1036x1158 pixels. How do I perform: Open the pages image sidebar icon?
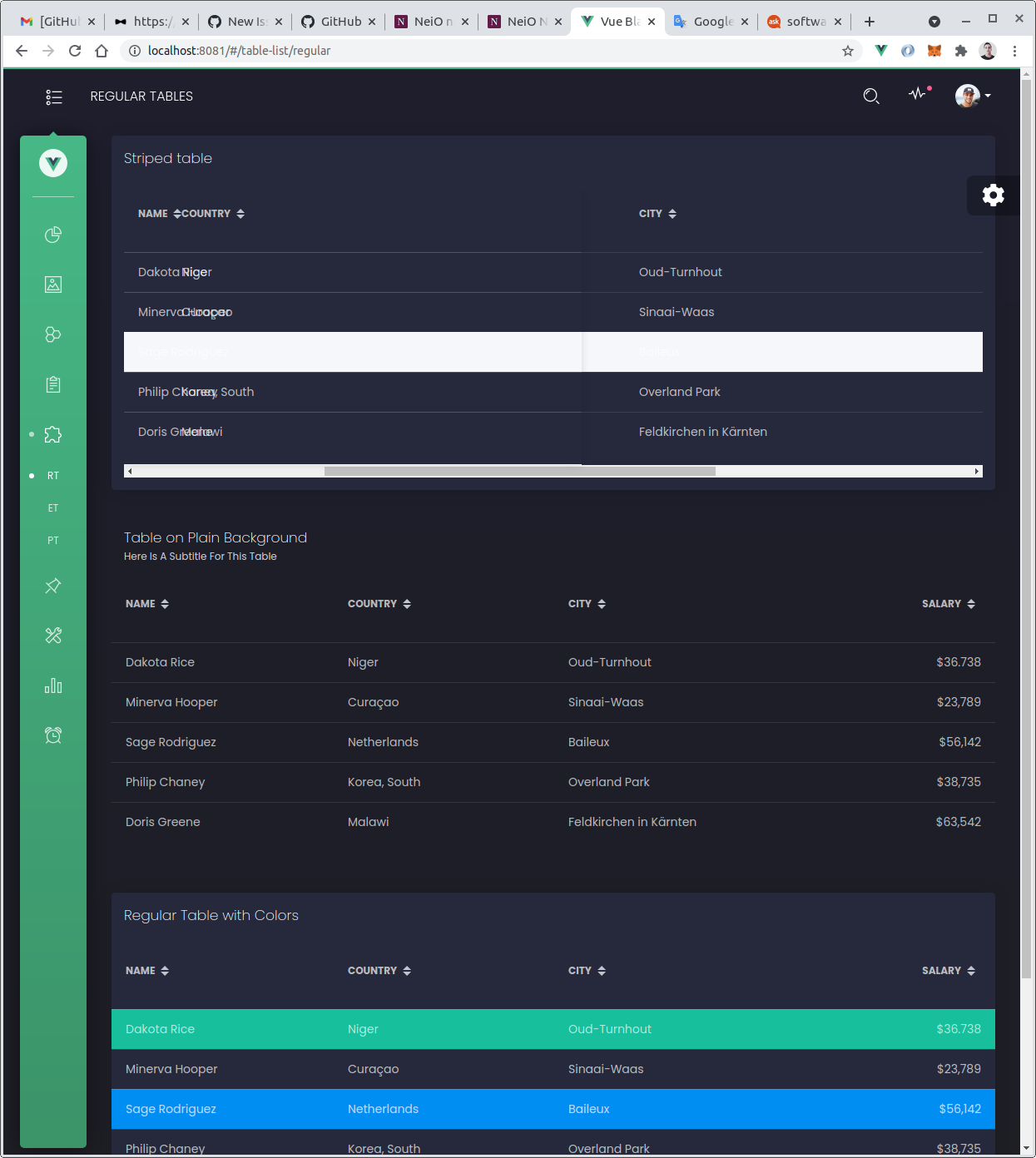(53, 285)
